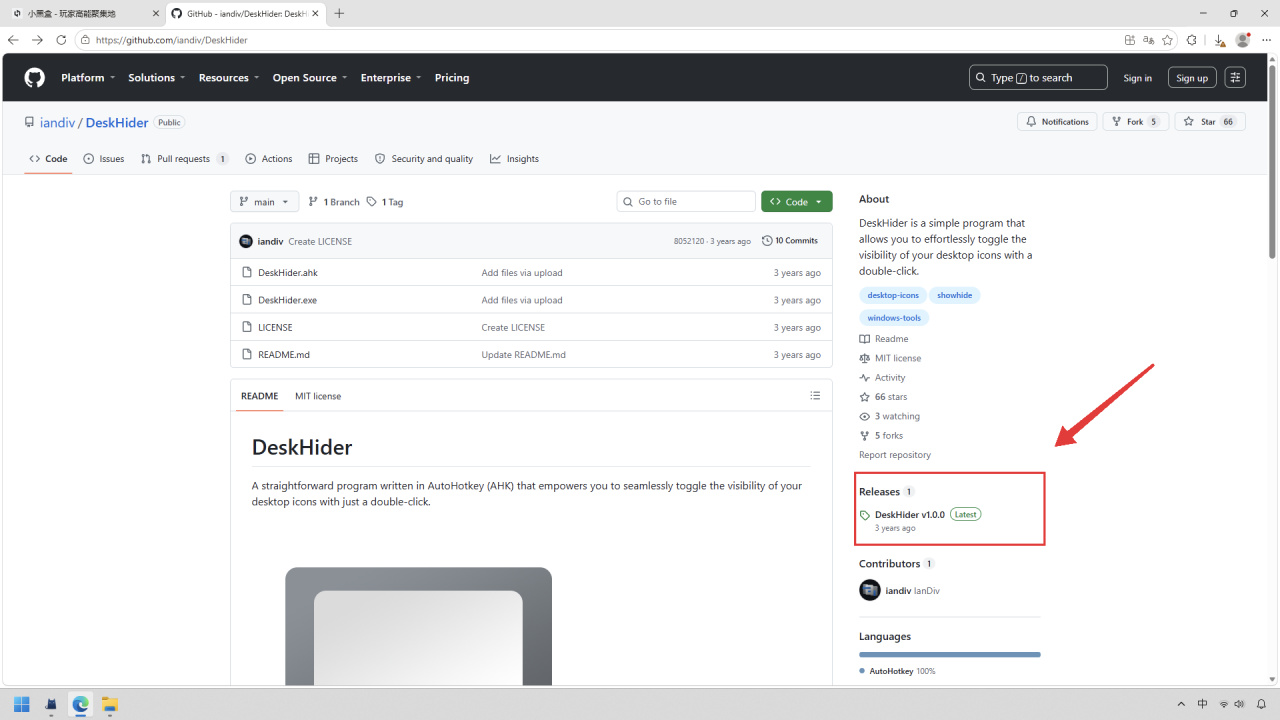The height and width of the screenshot is (720, 1280).
Task: Open the notification bell in system tray
Action: (1262, 704)
